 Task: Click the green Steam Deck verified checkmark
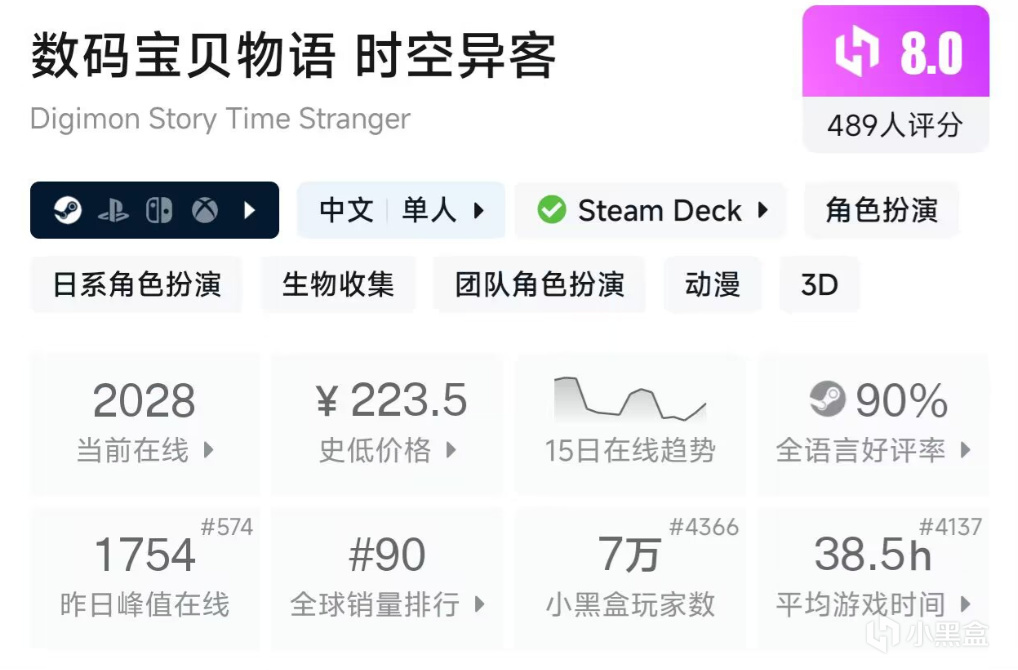point(551,211)
